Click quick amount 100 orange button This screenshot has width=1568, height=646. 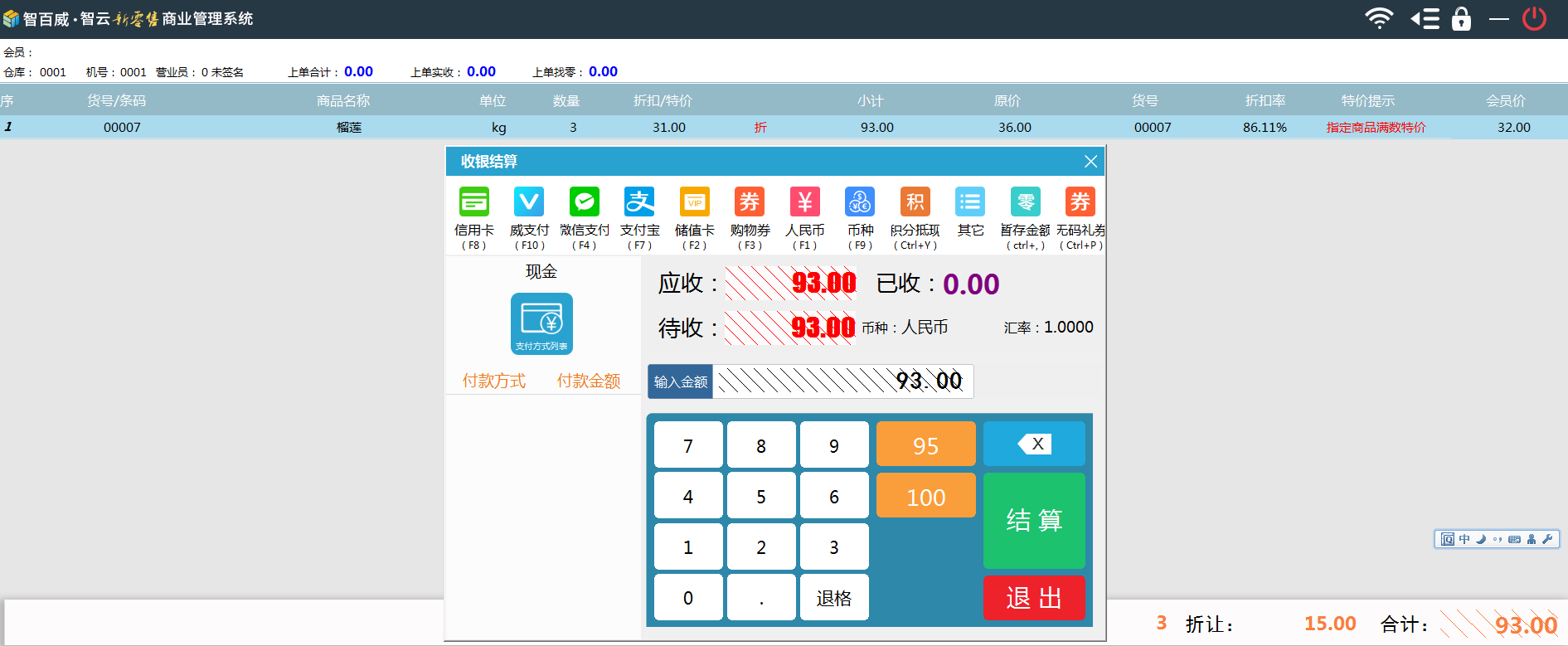[x=925, y=496]
